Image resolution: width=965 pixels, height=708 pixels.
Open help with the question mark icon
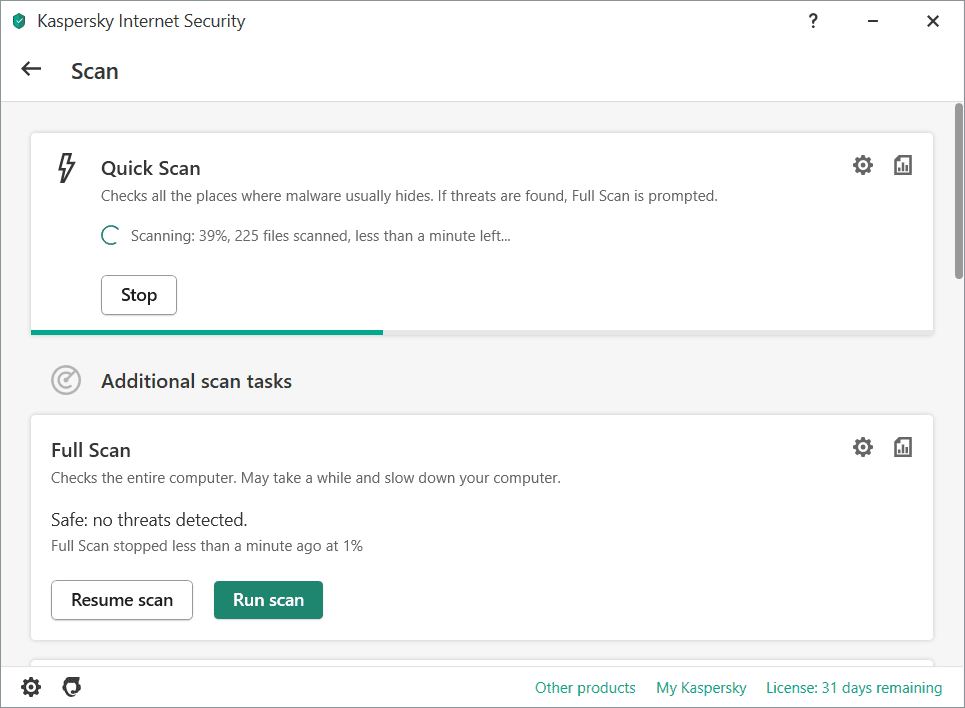[813, 21]
